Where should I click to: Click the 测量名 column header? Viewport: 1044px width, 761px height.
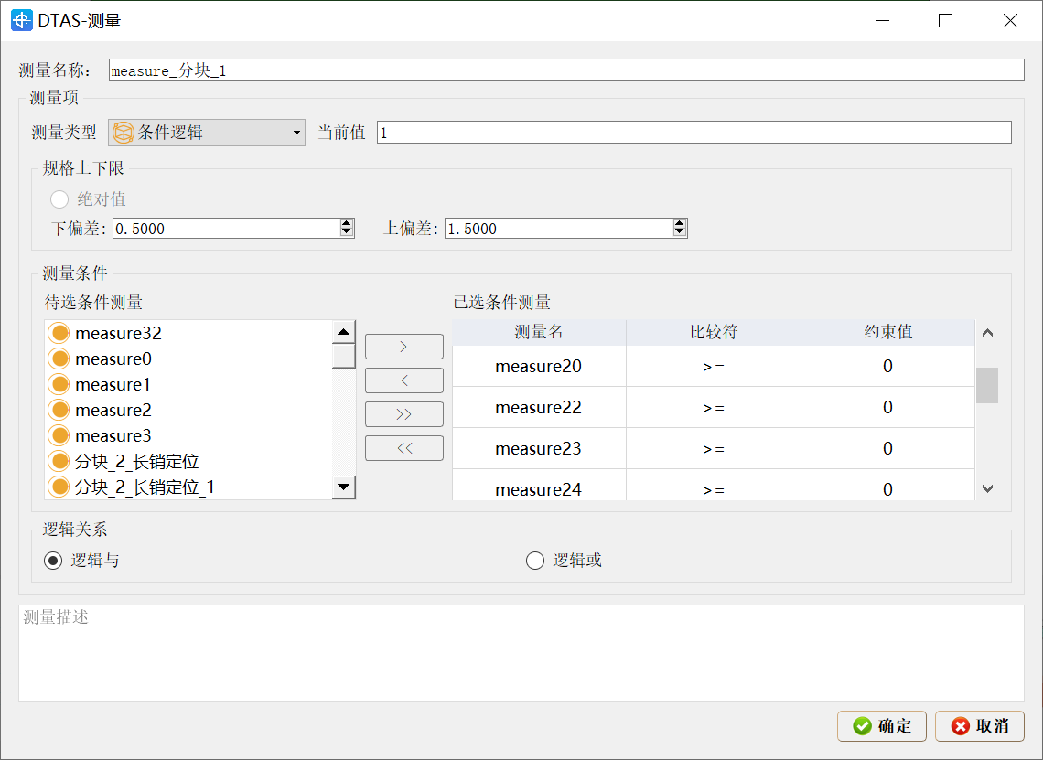(x=539, y=332)
